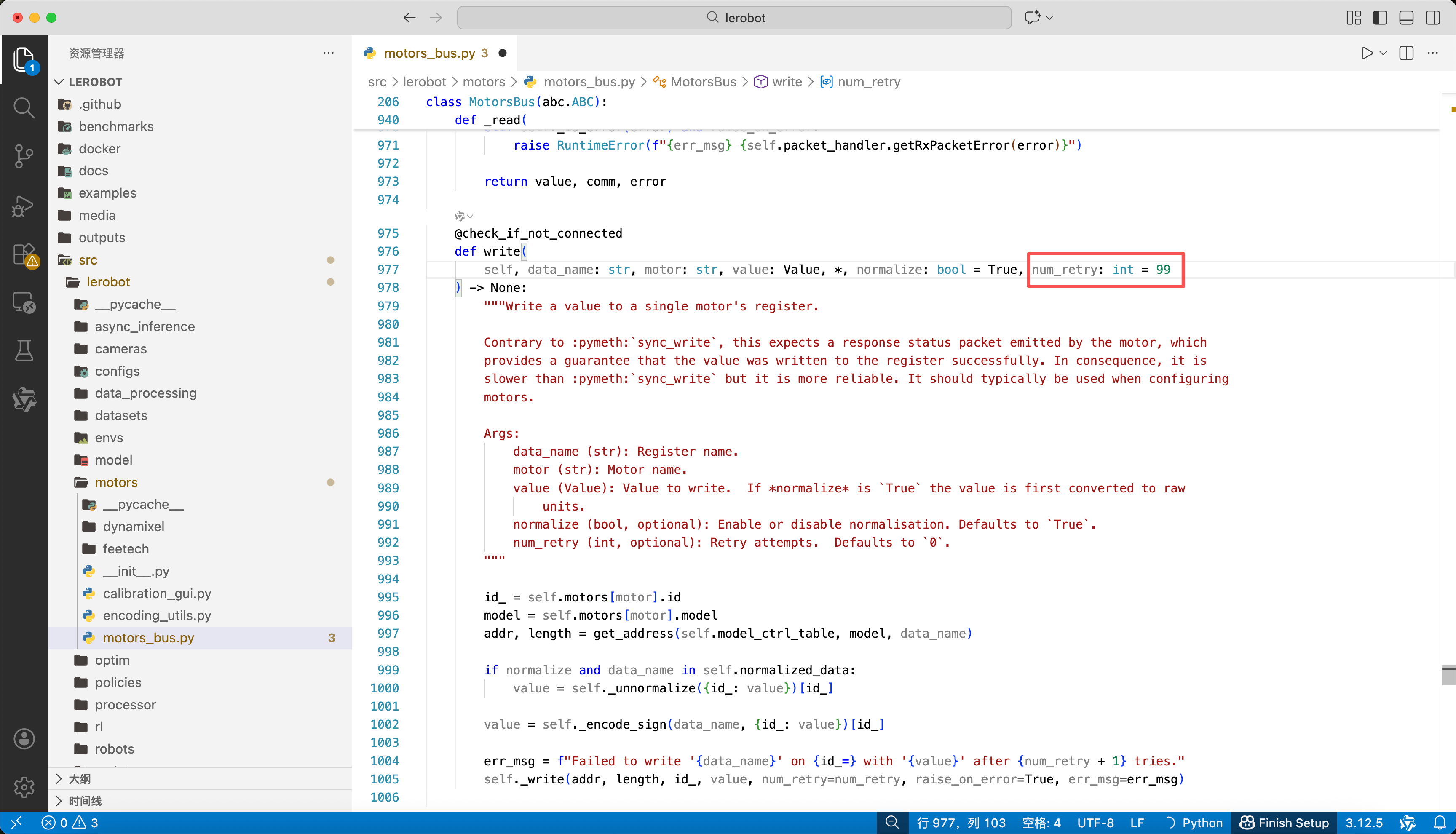The width and height of the screenshot is (1456, 834).
Task: Open Testing beaker view
Action: pos(24,350)
